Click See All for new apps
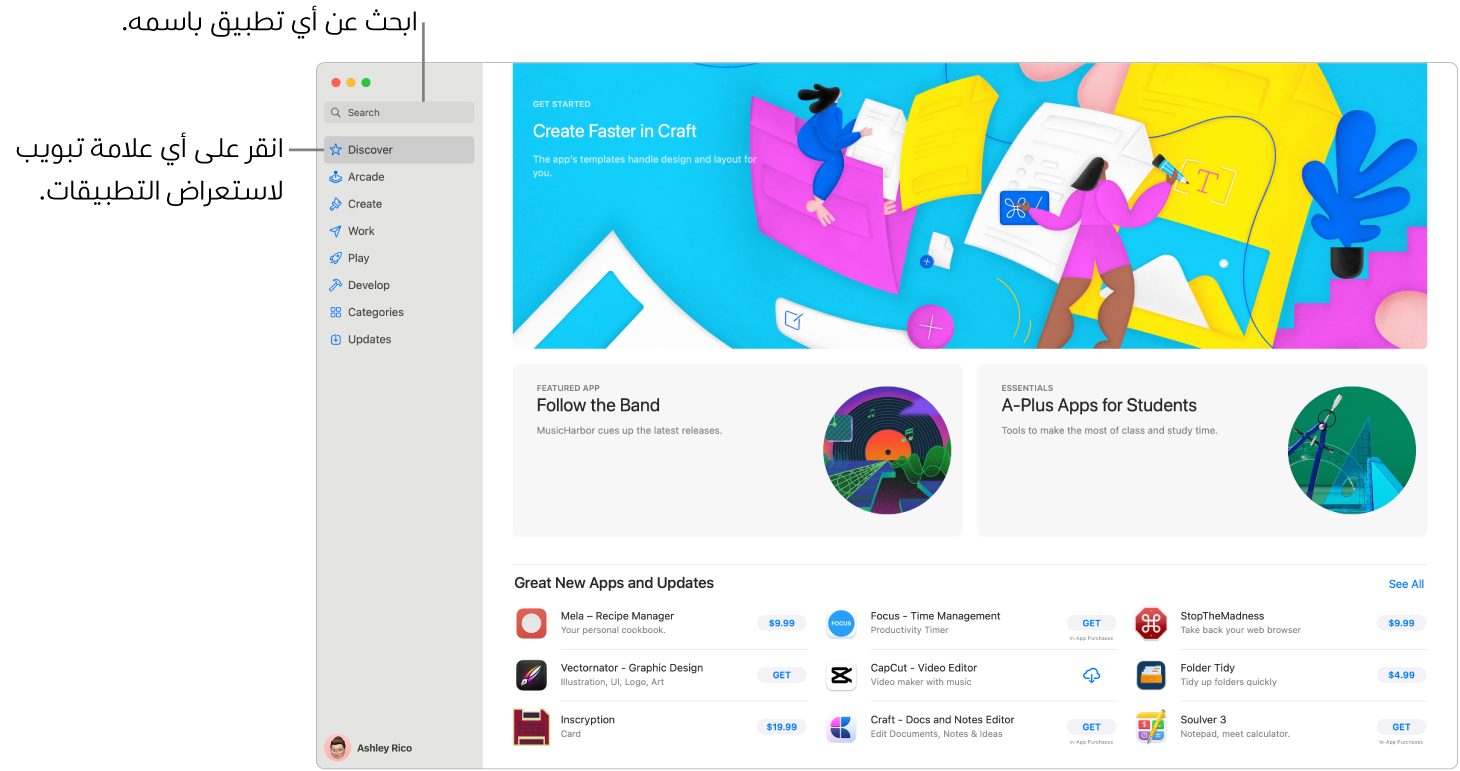Viewport: 1460px width, 771px height. (x=1406, y=584)
